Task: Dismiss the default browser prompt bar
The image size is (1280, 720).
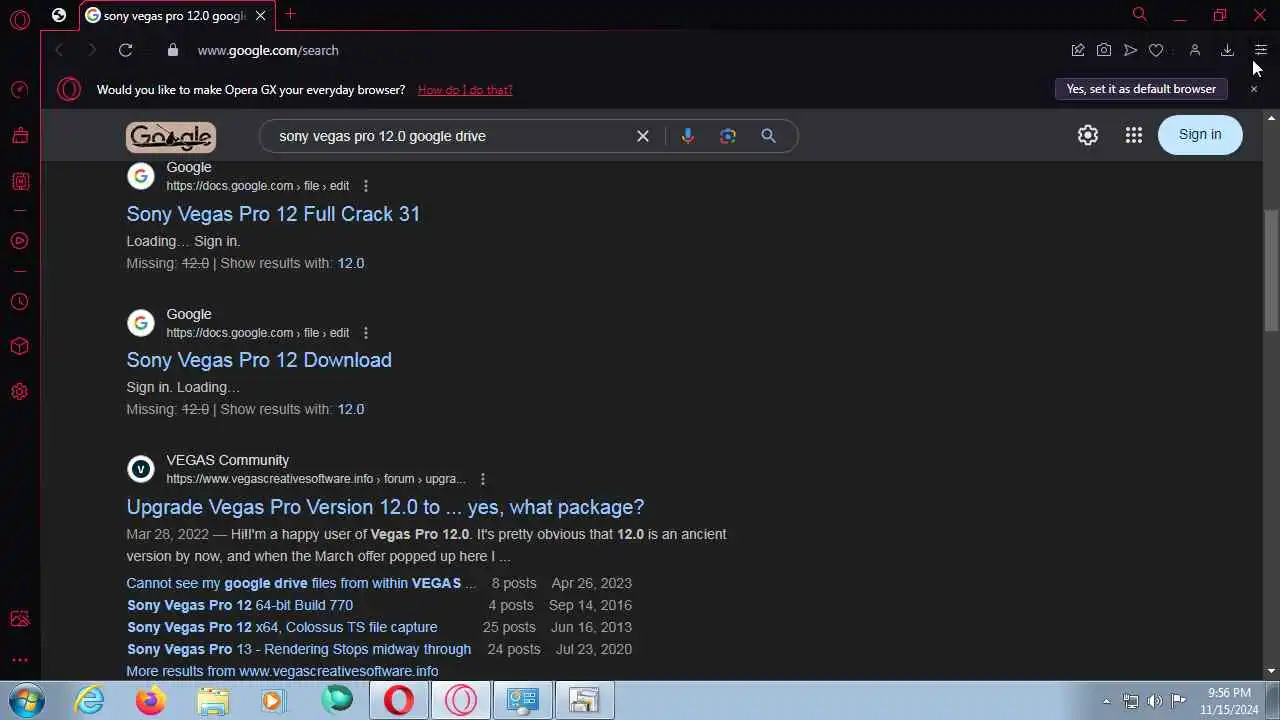Action: (x=1253, y=89)
